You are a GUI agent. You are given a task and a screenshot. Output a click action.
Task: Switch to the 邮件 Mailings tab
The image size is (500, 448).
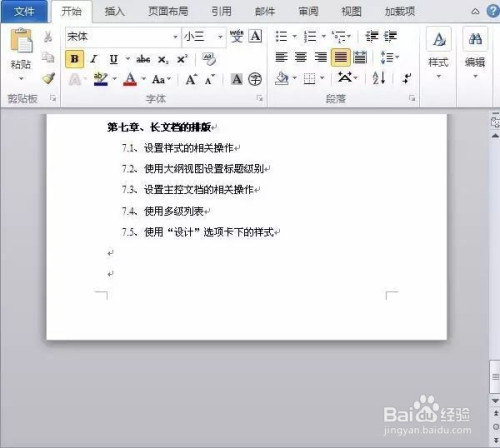(265, 11)
